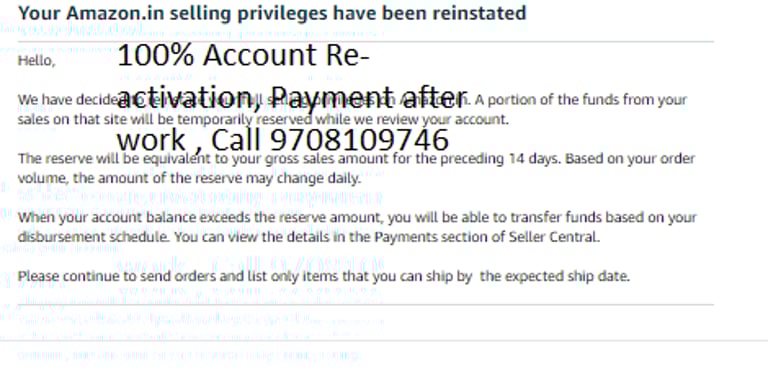The width and height of the screenshot is (768, 384).
Task: Click the 'disbursement schedule' phrase
Action: point(95,238)
